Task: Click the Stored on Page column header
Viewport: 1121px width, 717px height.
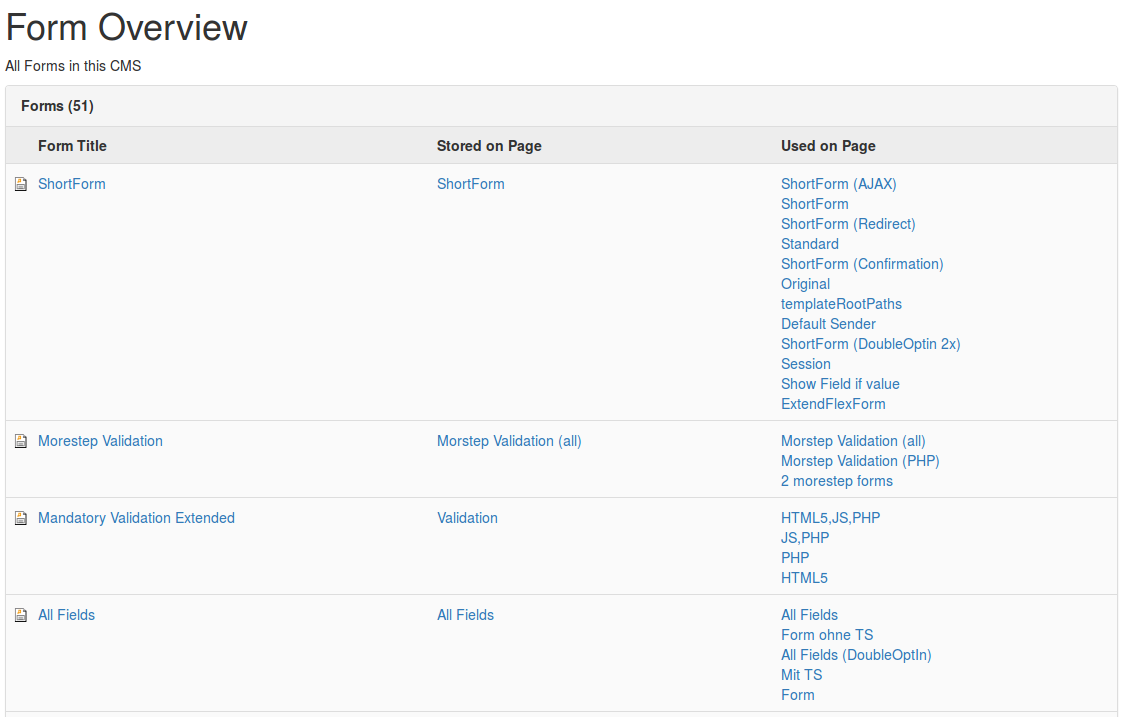Action: pos(489,146)
